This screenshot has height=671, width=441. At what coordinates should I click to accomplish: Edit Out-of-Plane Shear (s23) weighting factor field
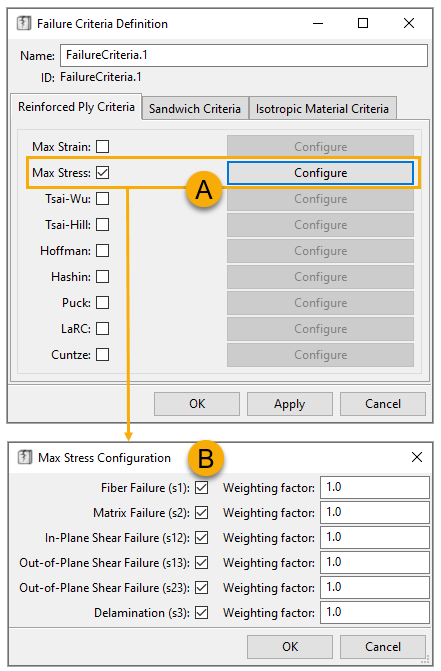tap(375, 588)
